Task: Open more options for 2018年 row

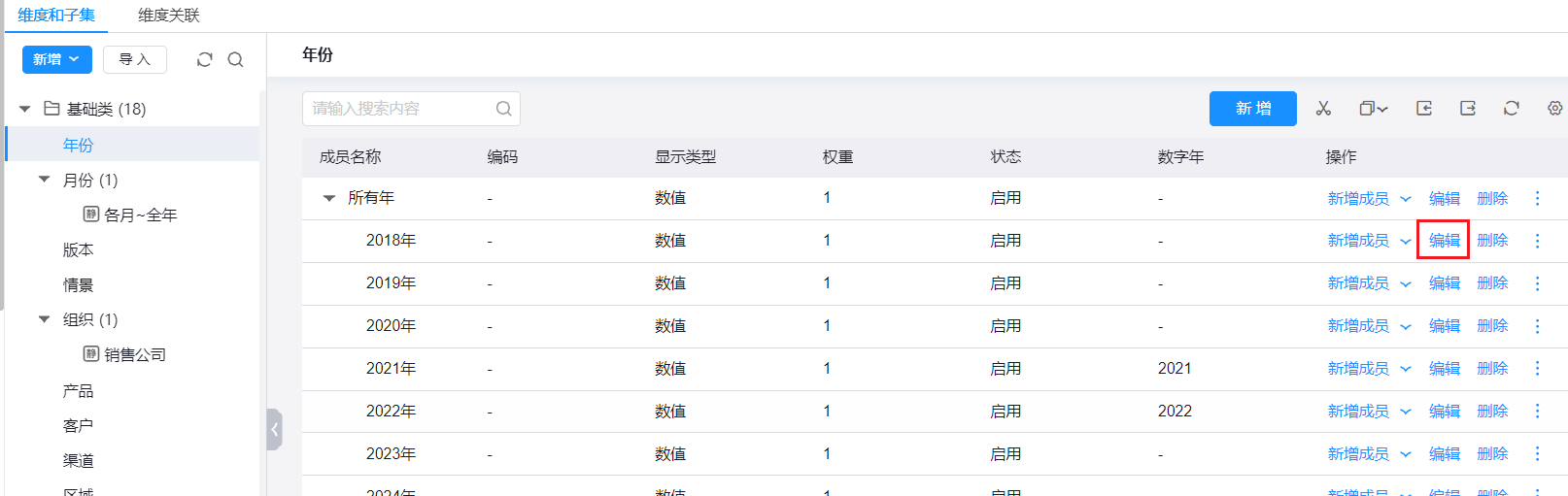Action: tap(1537, 241)
